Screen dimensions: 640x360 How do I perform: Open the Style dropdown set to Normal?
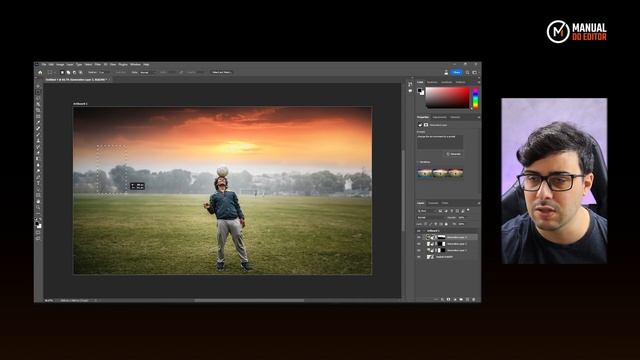147,72
